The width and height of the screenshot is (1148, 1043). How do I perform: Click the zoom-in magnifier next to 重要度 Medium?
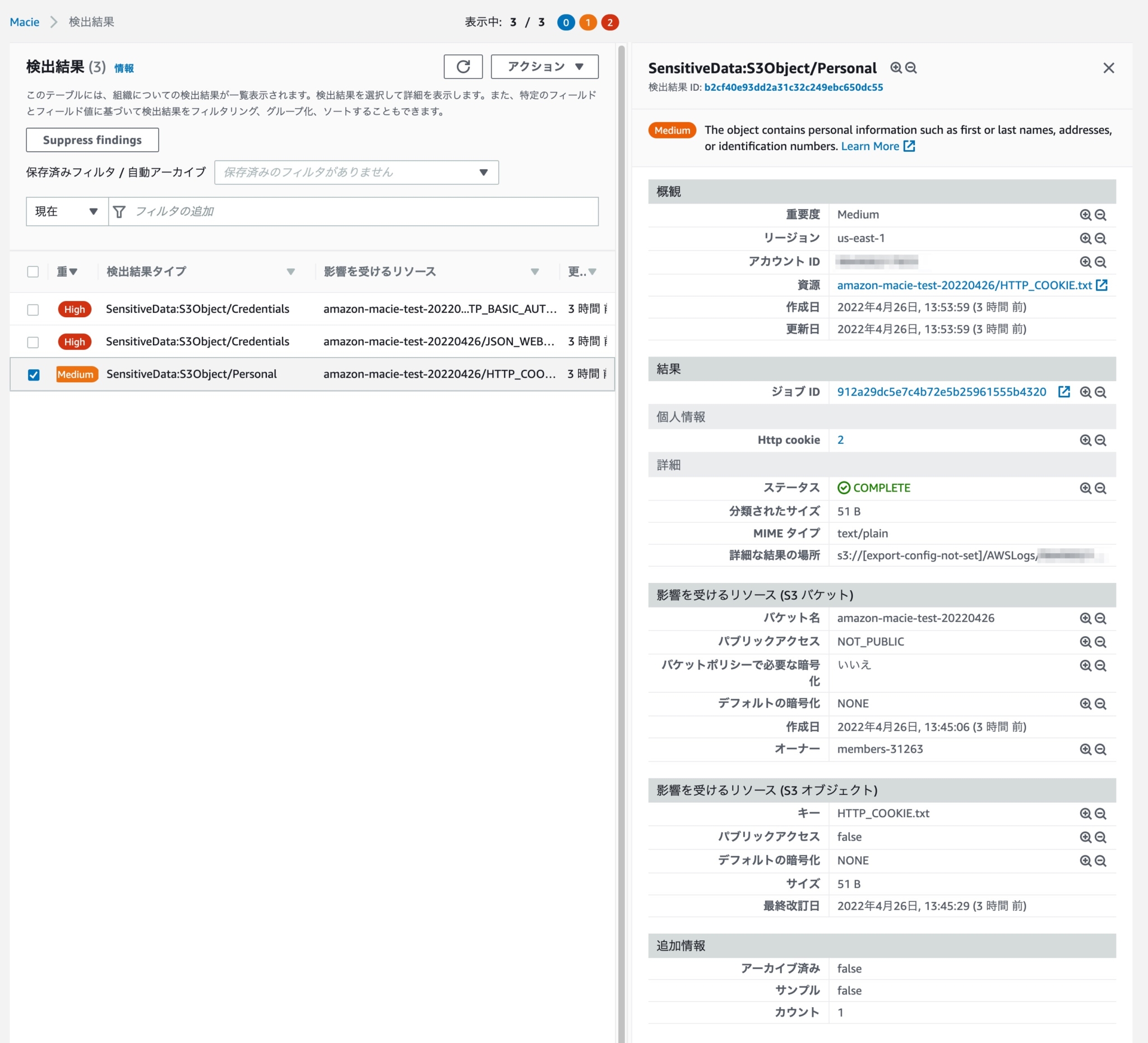point(1085,215)
